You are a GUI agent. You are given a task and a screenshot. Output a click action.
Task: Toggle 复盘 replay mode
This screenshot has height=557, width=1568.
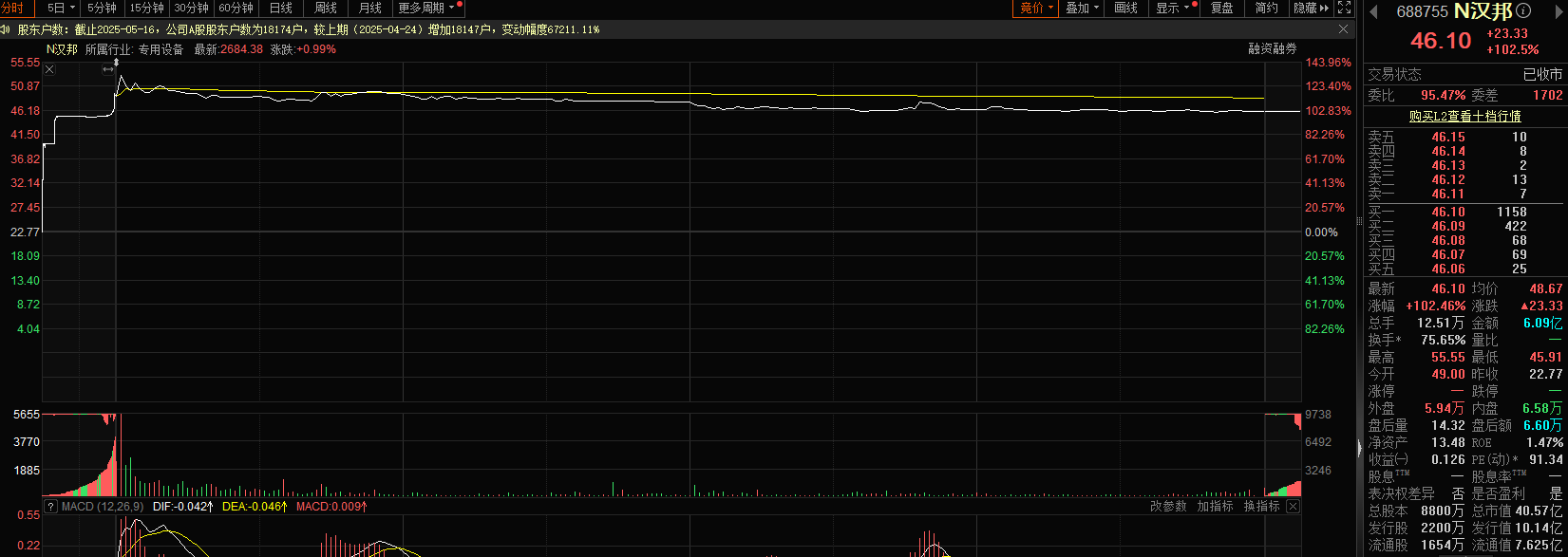(1222, 8)
